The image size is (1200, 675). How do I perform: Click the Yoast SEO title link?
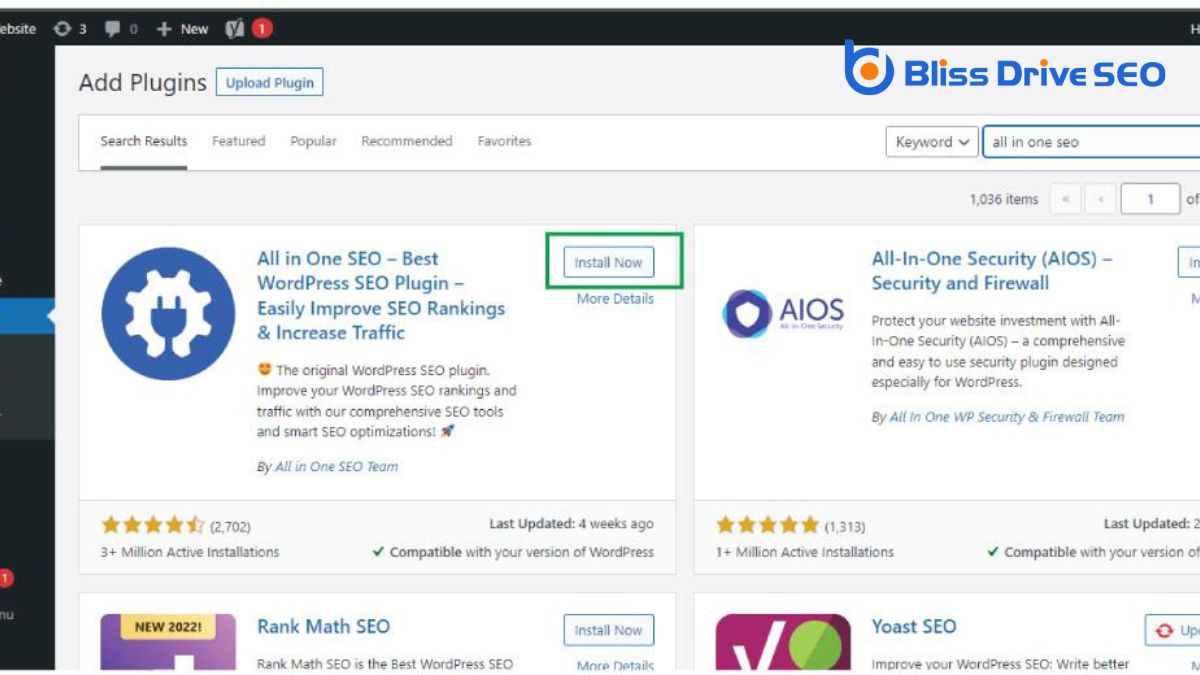point(914,626)
